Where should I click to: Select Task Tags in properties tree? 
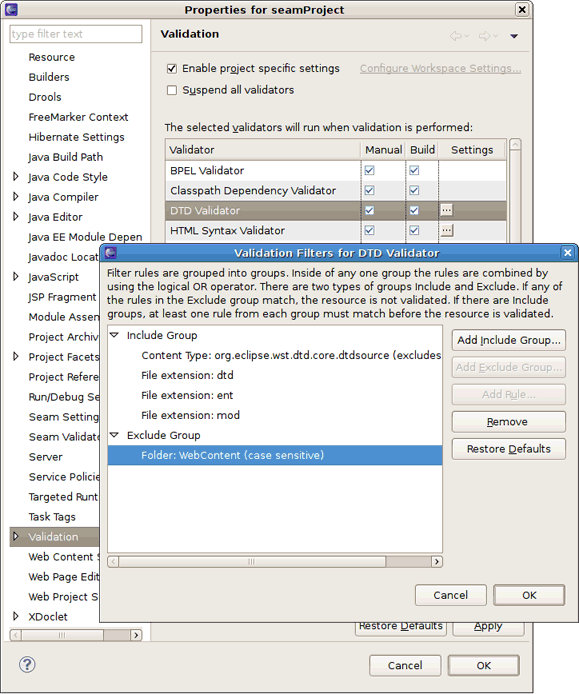(52, 517)
